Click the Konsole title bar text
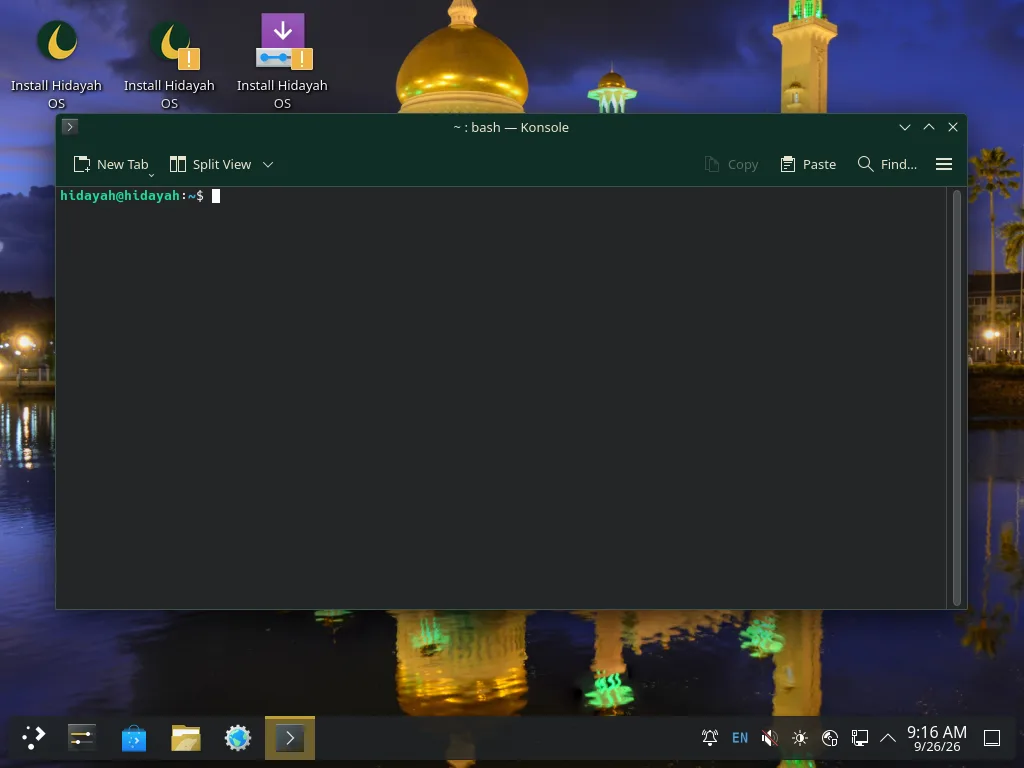The height and width of the screenshot is (768, 1024). (x=511, y=127)
